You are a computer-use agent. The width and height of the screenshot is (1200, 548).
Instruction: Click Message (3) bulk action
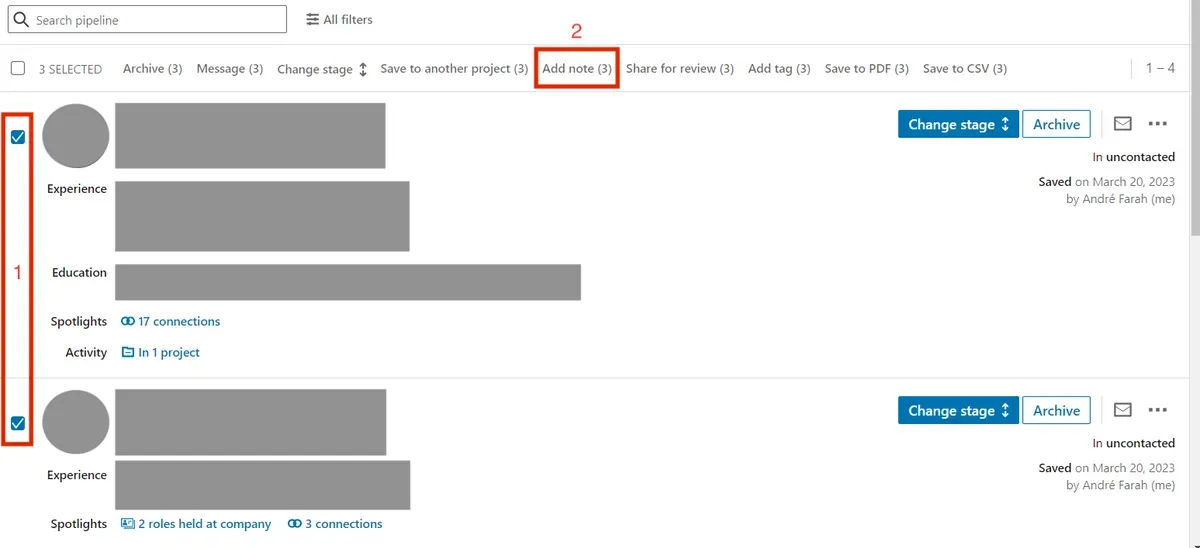point(230,68)
